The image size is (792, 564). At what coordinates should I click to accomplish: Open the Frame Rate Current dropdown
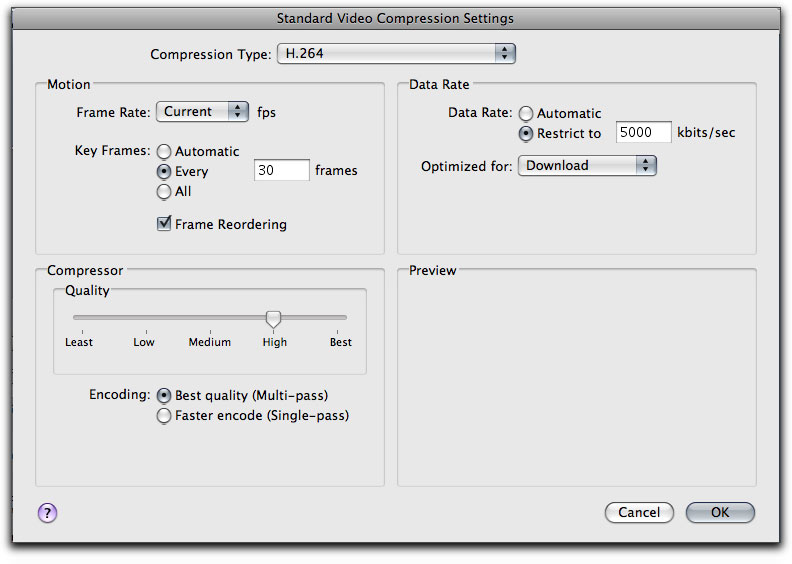tap(202, 112)
